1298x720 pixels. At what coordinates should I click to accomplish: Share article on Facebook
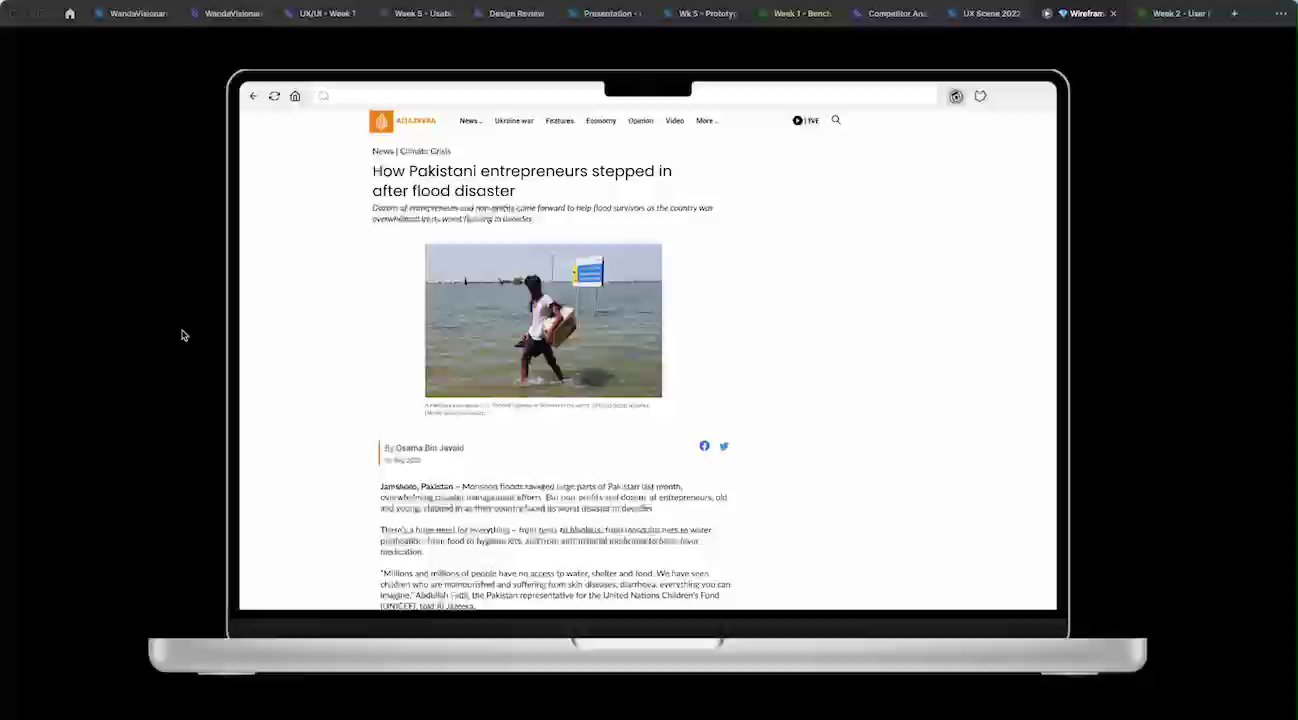[704, 446]
